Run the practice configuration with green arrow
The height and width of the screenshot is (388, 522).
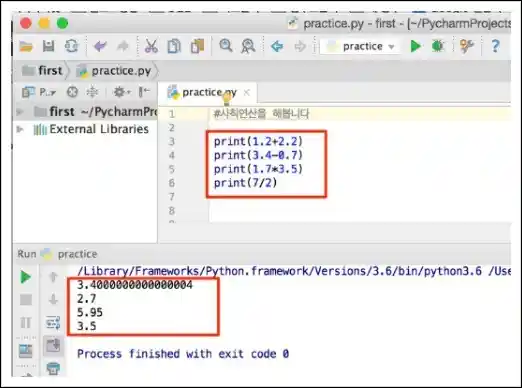pos(415,46)
